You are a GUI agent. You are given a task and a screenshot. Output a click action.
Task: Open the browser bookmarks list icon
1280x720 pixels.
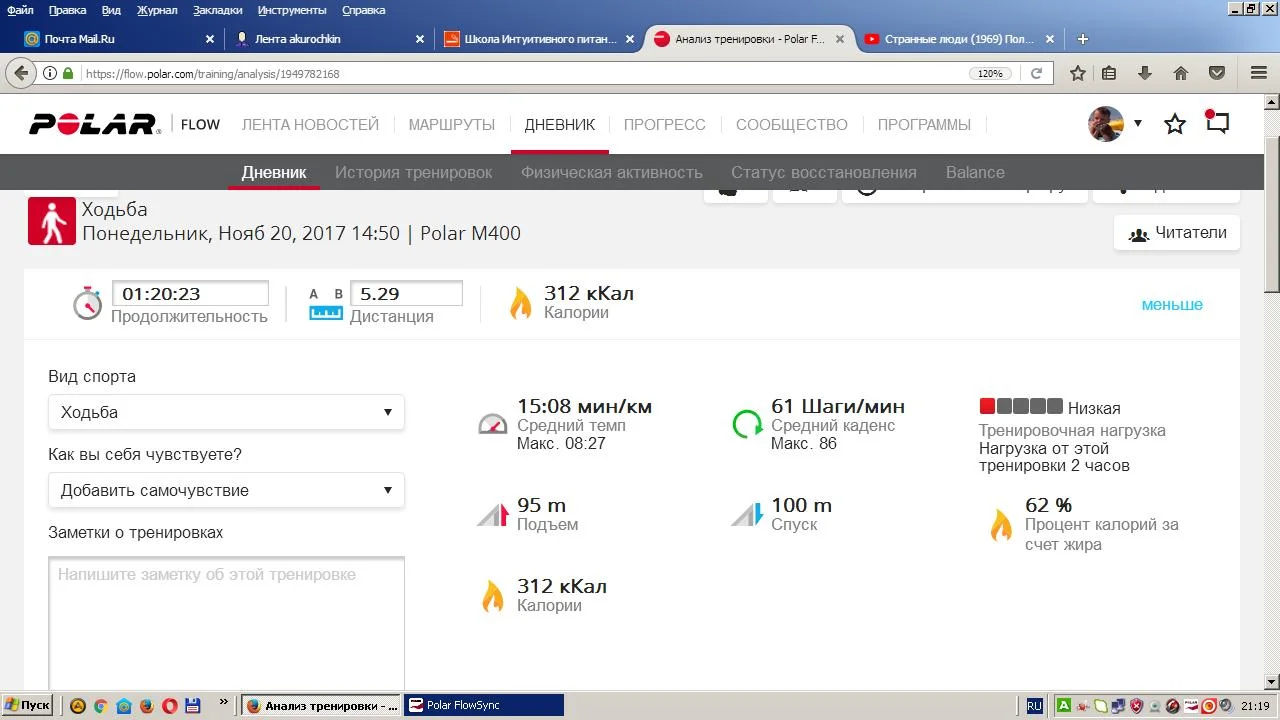[x=1109, y=73]
